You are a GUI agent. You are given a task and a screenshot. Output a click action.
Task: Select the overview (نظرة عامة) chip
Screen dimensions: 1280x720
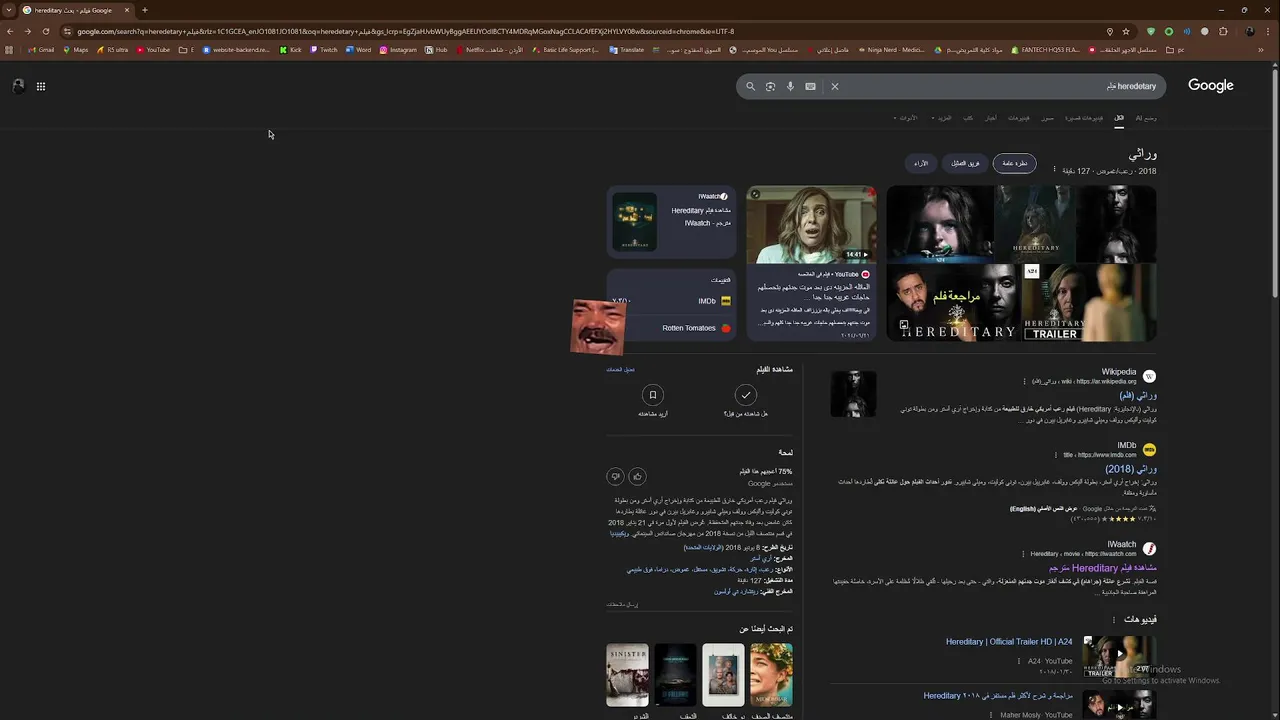pos(1014,163)
